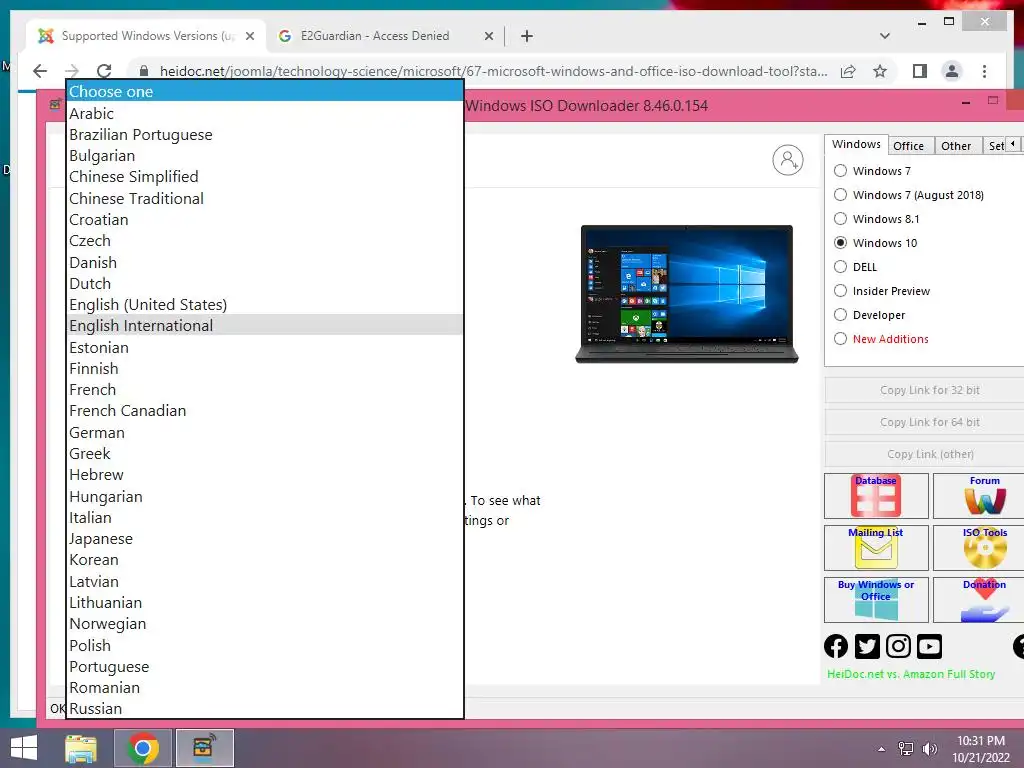This screenshot has height=768, width=1024.
Task: Toggle Chrome side panel icon
Action: pos(920,71)
